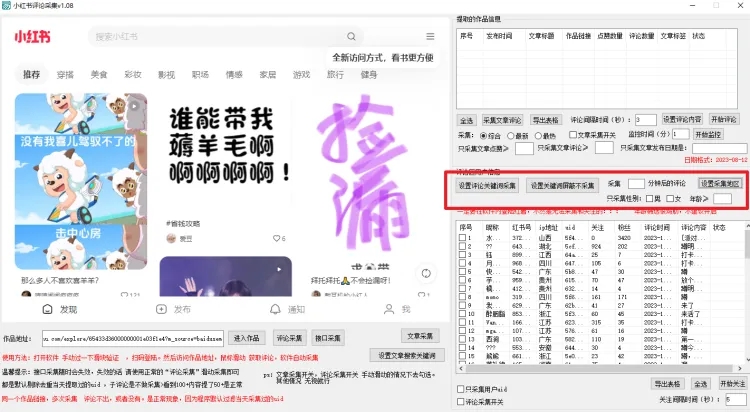Click the 小红书 logo

click(32, 36)
